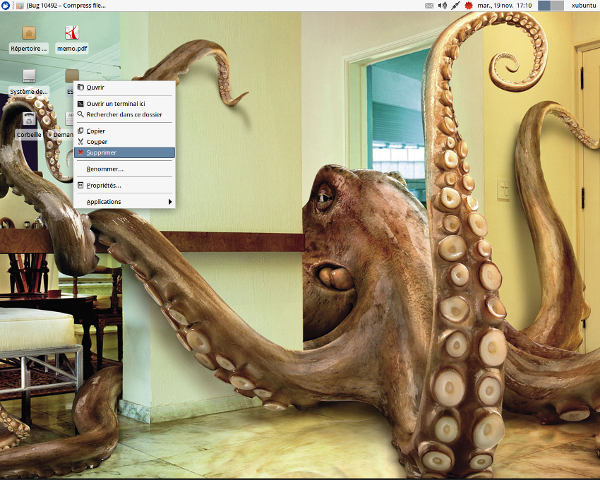This screenshot has height=480, width=600.
Task: Select the Système de fichiers desktop icon
Action: 29,77
